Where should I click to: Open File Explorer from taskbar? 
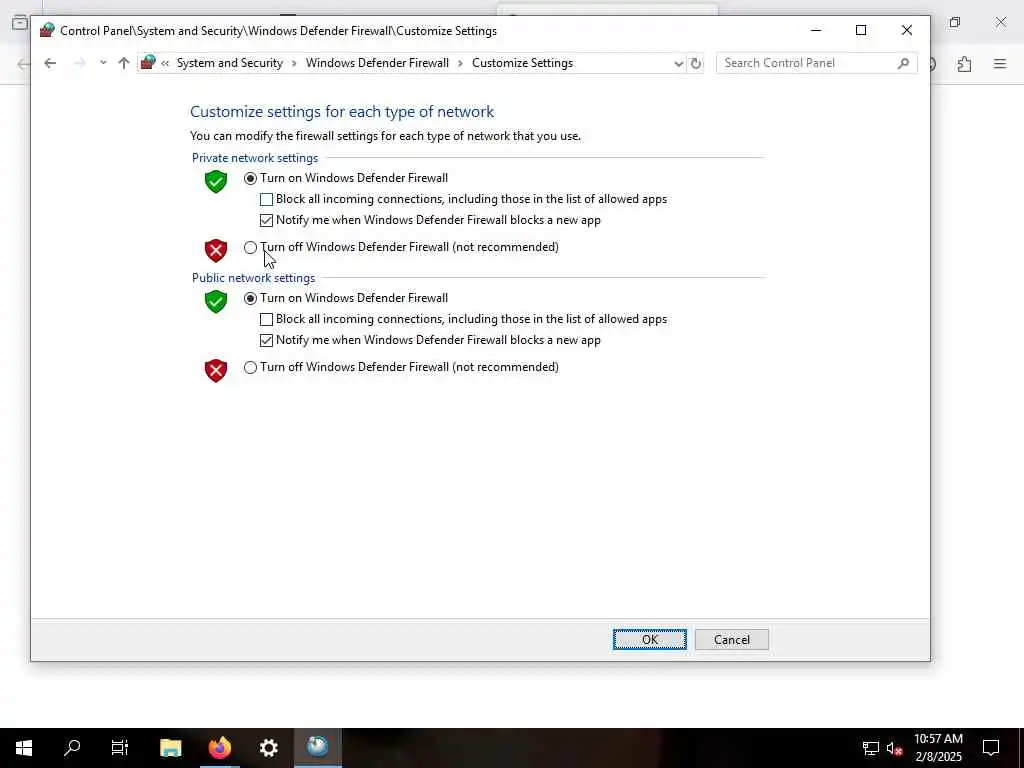tap(170, 748)
